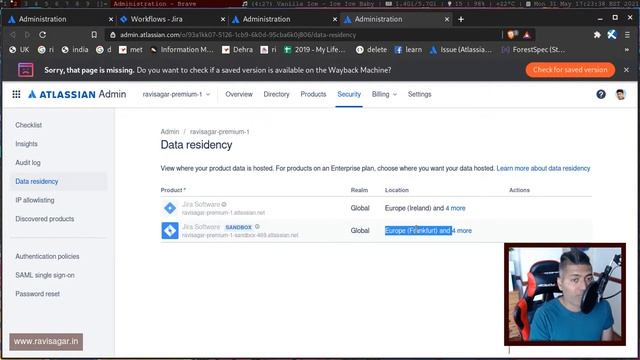Click the ravisagar-premium-1 breadcrumb link
This screenshot has height=360, width=640.
220,131
